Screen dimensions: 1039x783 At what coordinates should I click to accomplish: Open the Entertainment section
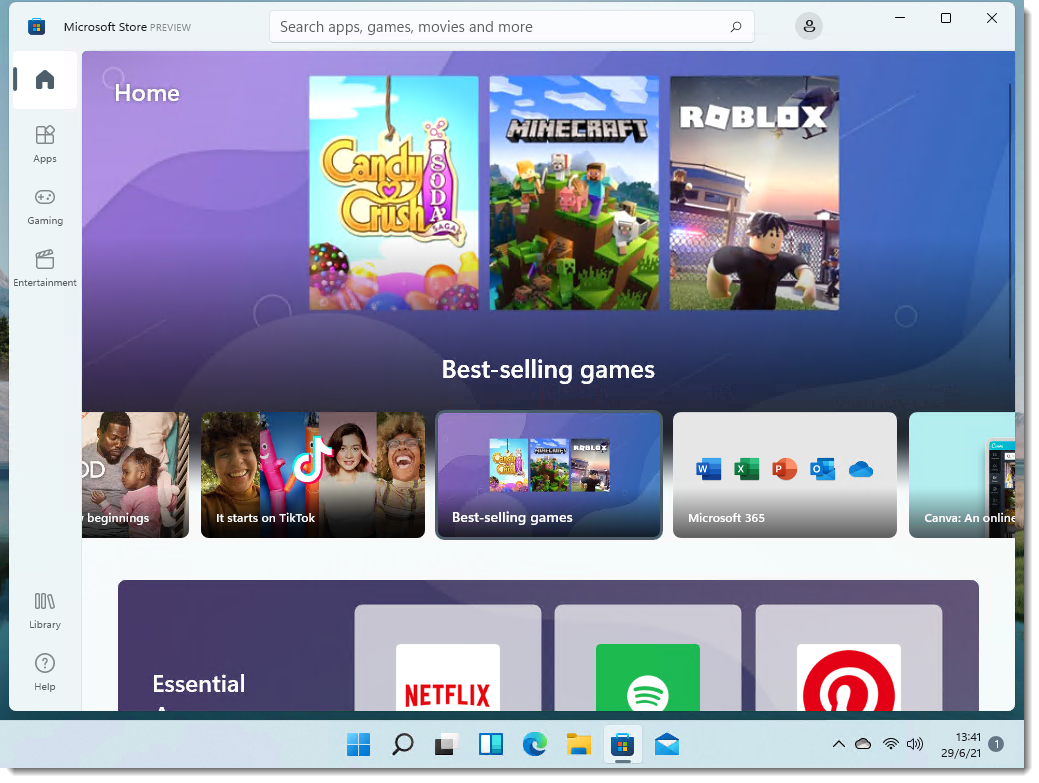(44, 268)
